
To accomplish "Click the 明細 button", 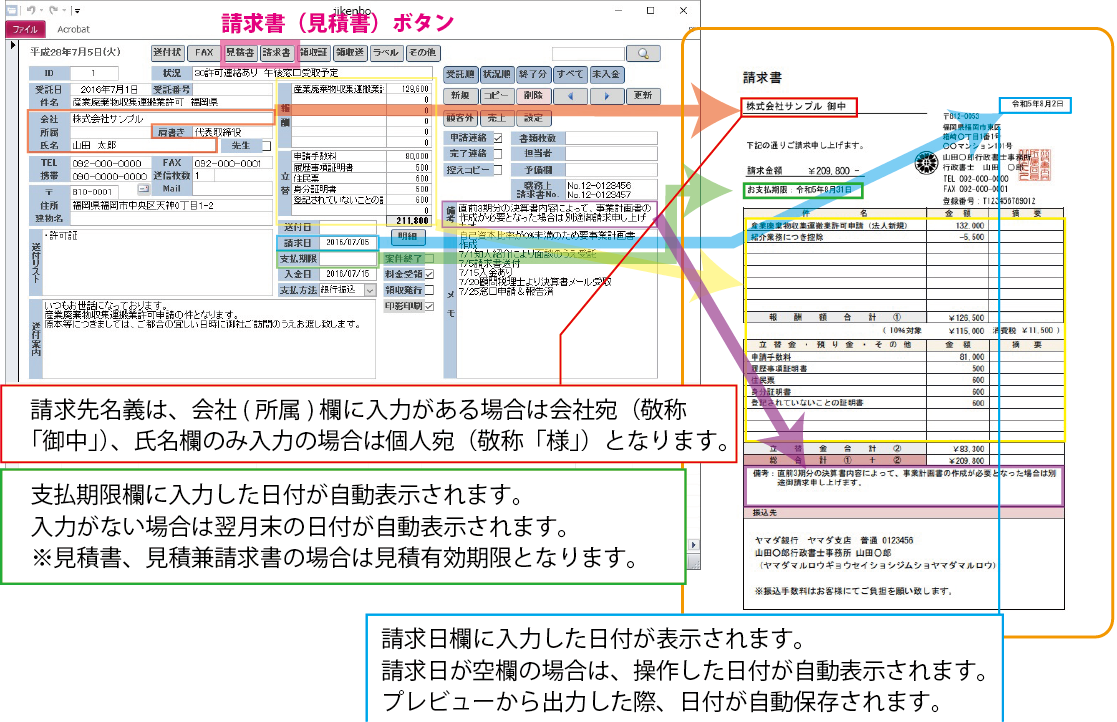I will click(407, 237).
